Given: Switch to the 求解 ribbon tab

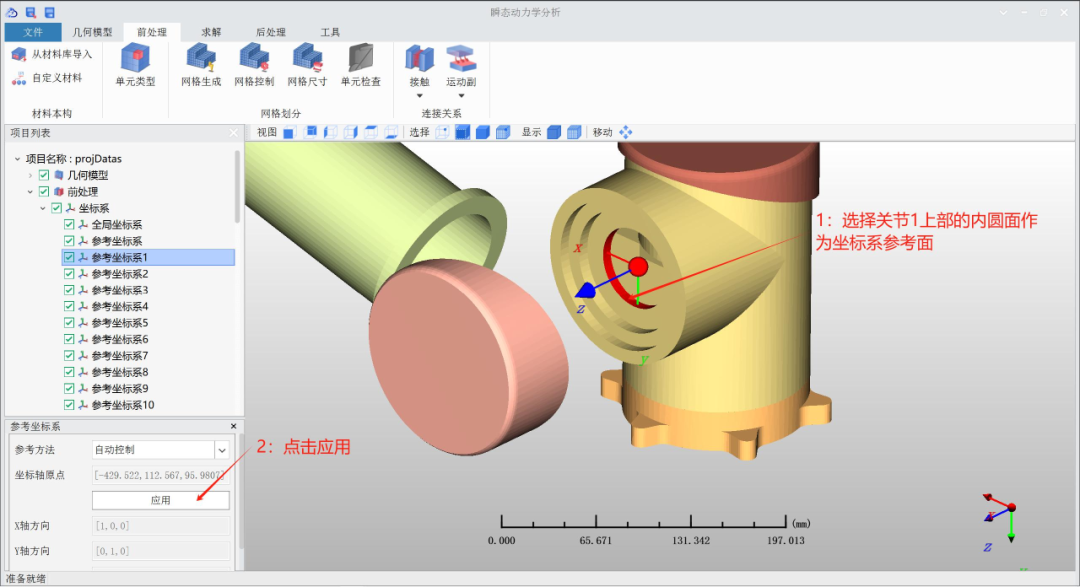Looking at the screenshot, I should point(211,32).
